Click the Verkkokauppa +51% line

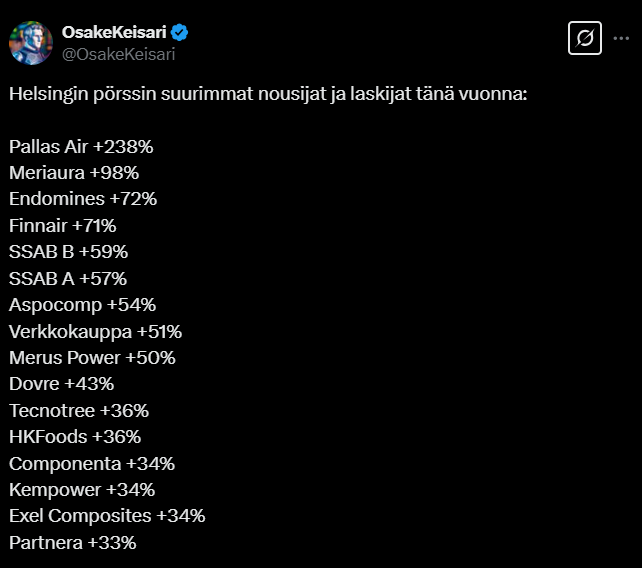pos(95,332)
